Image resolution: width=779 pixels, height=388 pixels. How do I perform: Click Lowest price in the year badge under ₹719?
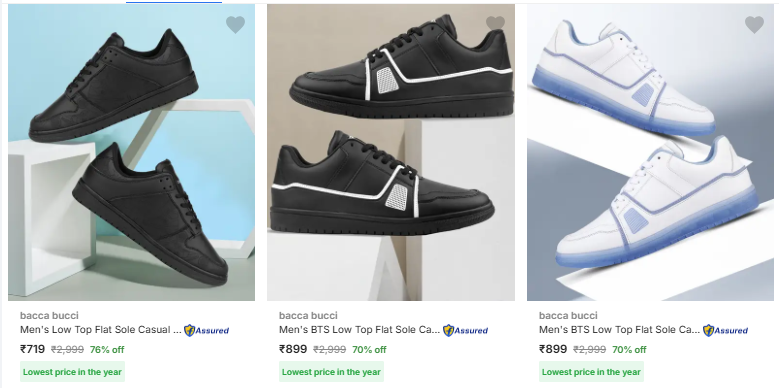pos(73,372)
